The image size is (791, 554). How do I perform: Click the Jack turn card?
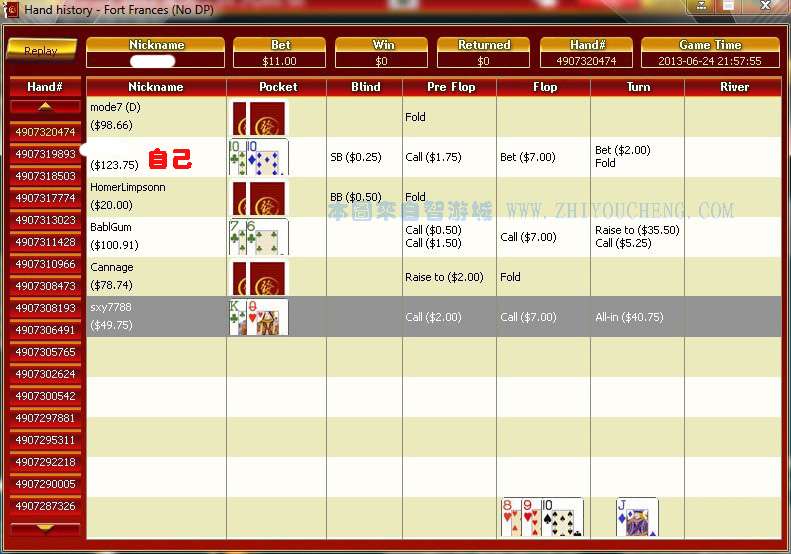pos(637,518)
